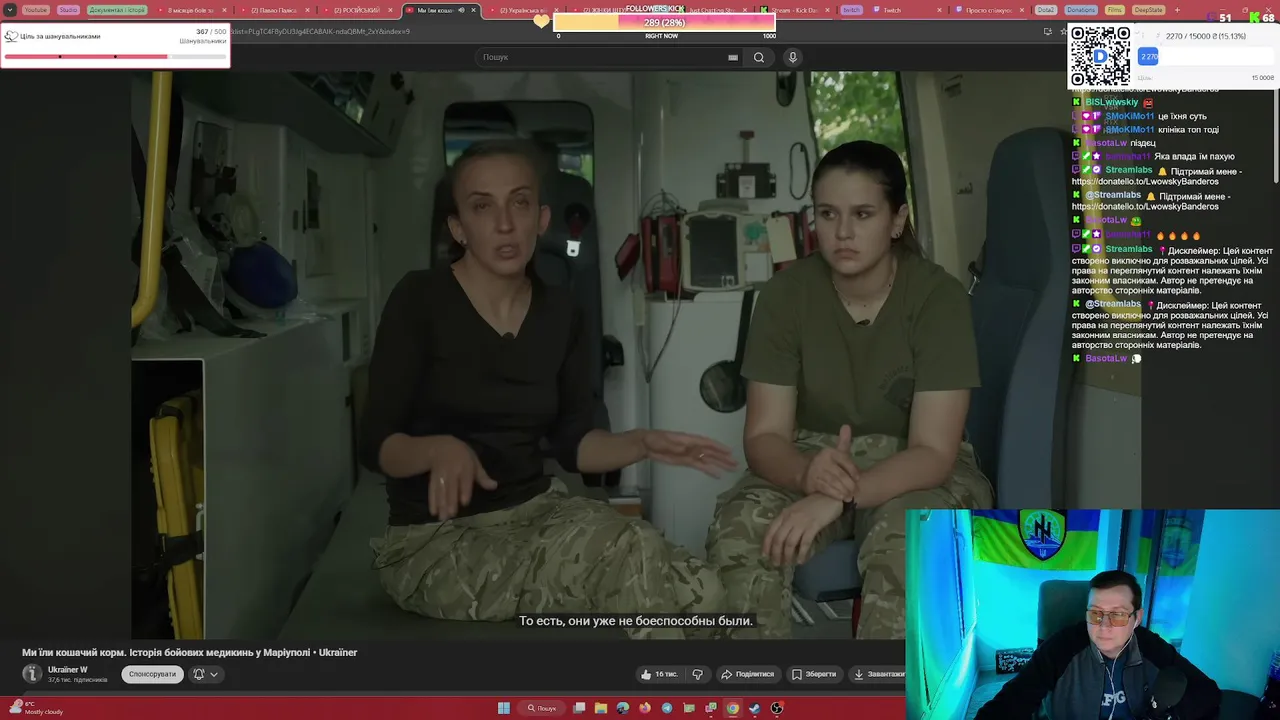Share the video via Поділитися button
This screenshot has height=720, width=1280.
pos(748,674)
